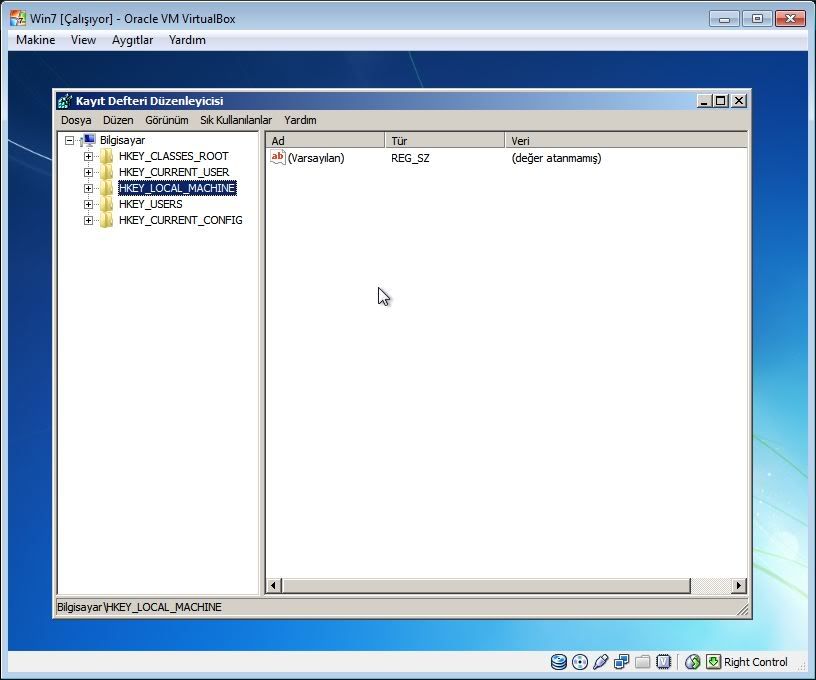
Task: Expand the HKEY_LOCAL_MACHINE branch
Action: (89, 188)
